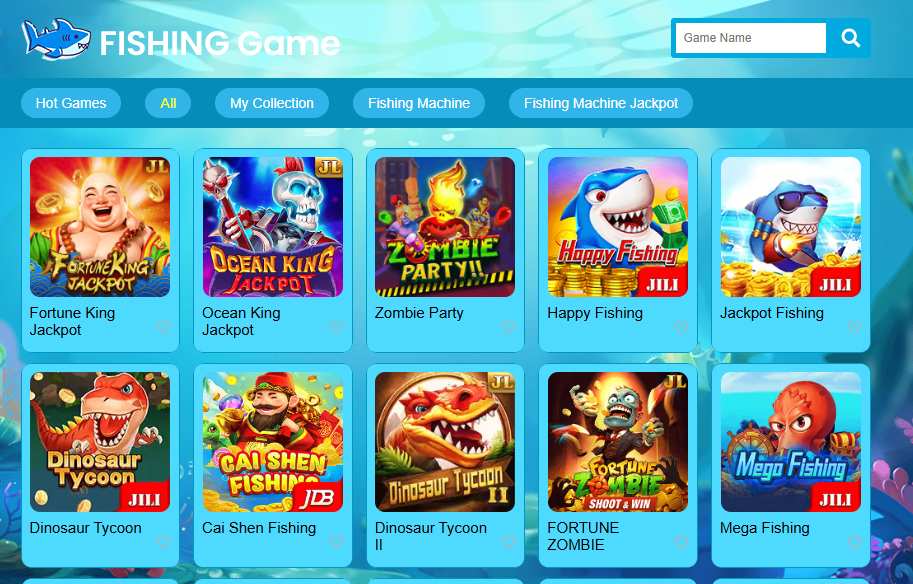Click the blue shark logo

pos(56,39)
